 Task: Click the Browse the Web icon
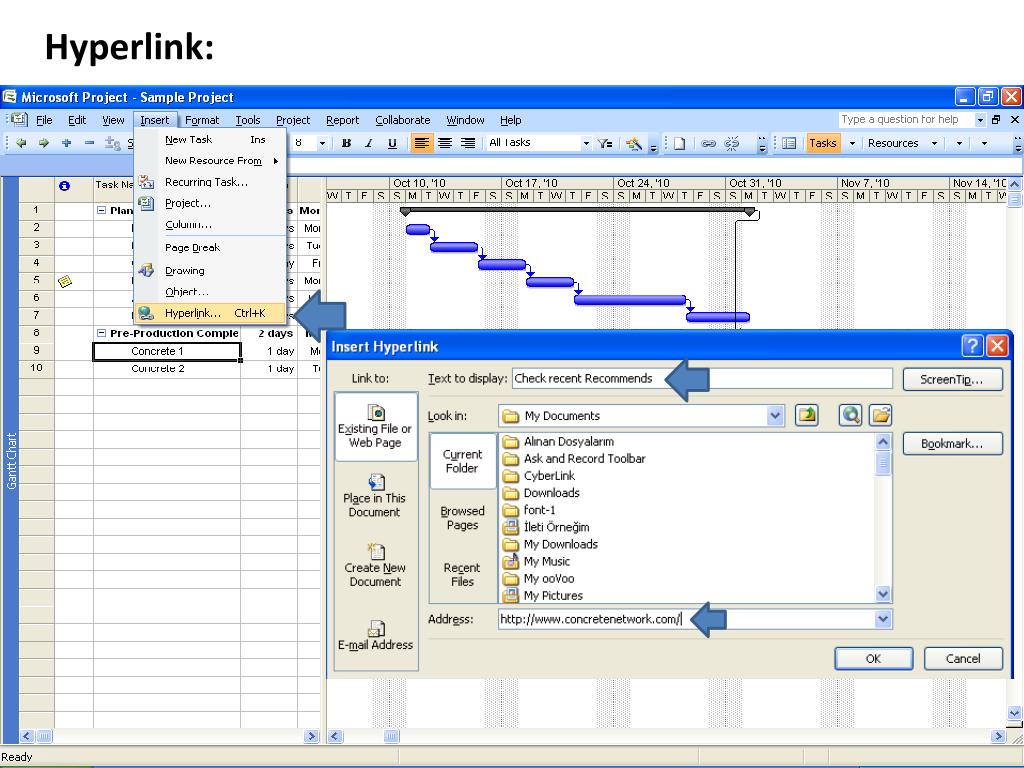click(850, 415)
